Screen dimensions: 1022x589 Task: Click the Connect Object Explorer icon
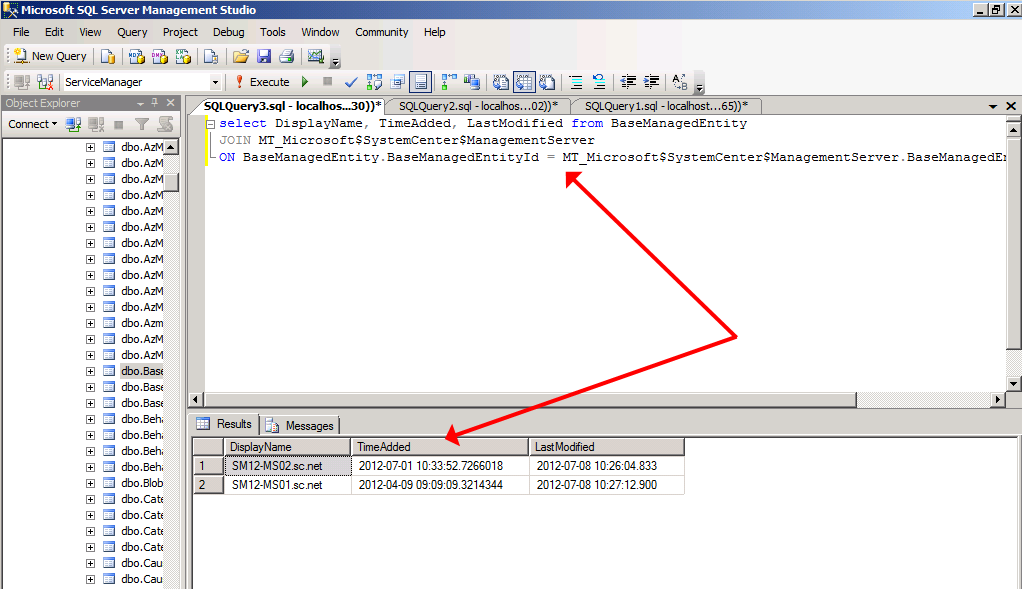(73, 124)
